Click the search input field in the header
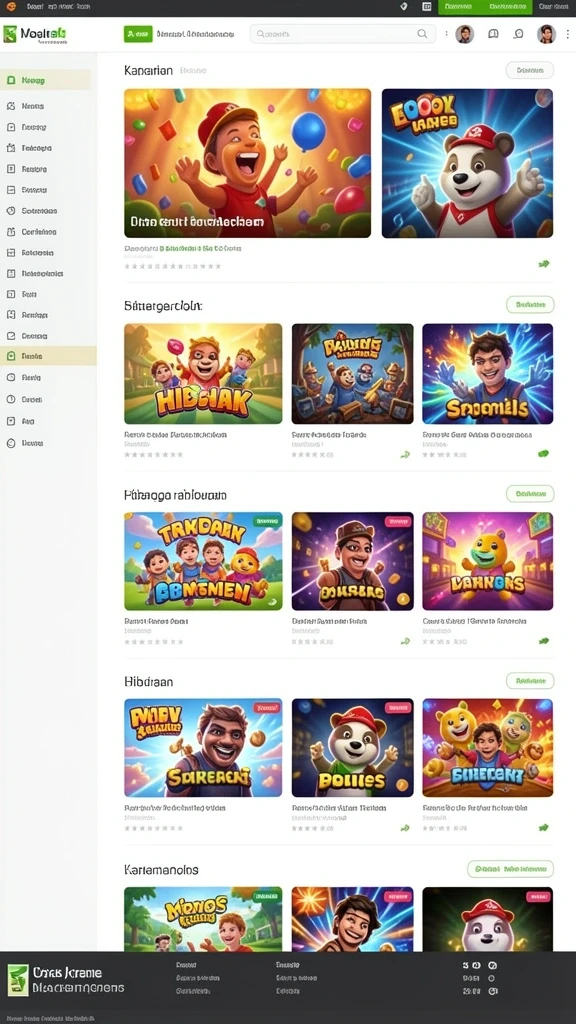This screenshot has width=576, height=1024. click(342, 34)
